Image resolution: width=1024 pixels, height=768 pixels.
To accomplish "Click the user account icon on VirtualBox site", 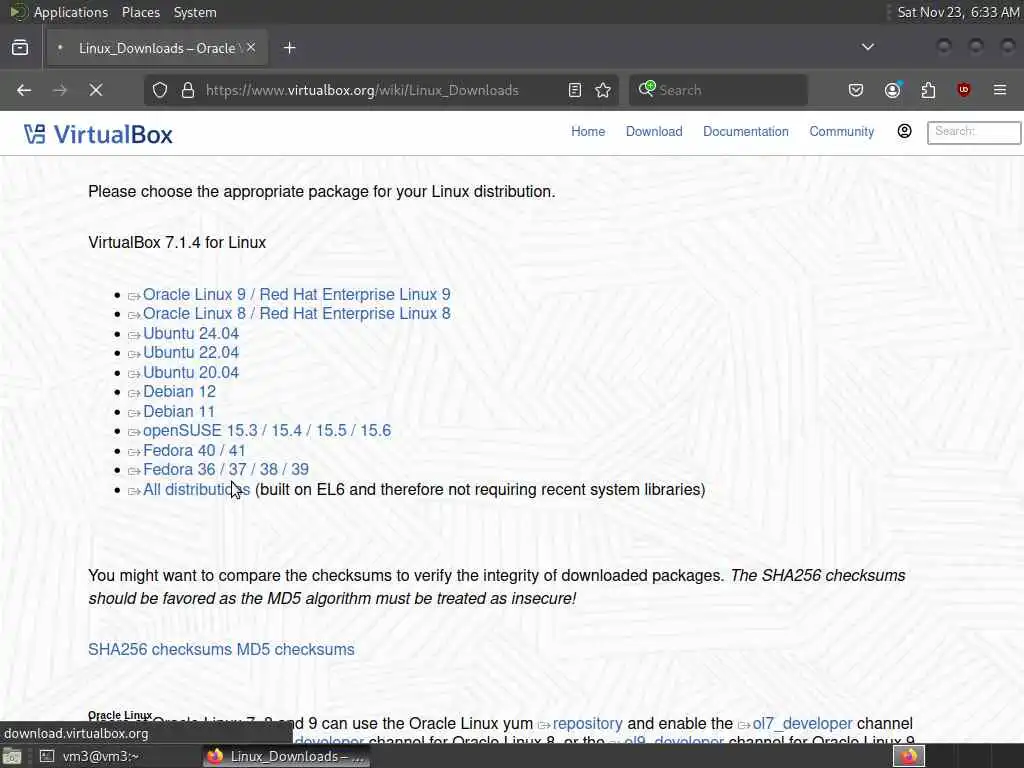I will coord(904,131).
